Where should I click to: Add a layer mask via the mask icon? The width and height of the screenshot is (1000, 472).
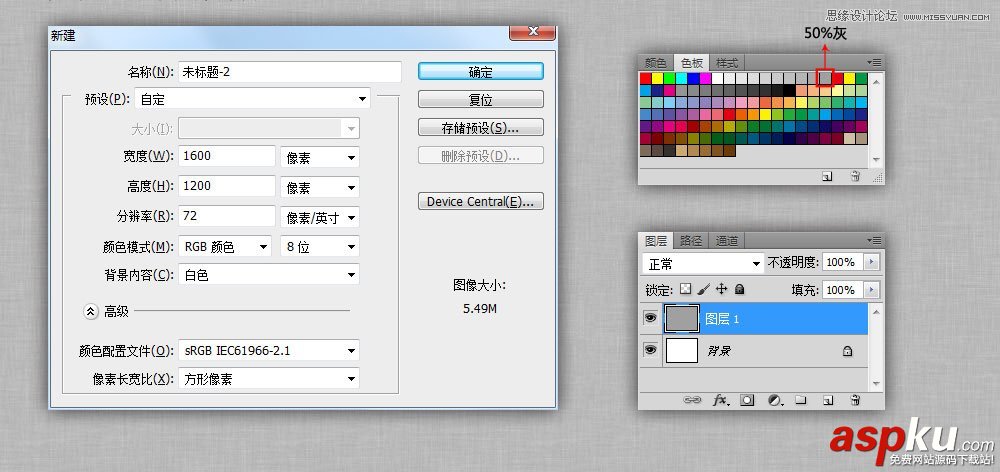747,400
